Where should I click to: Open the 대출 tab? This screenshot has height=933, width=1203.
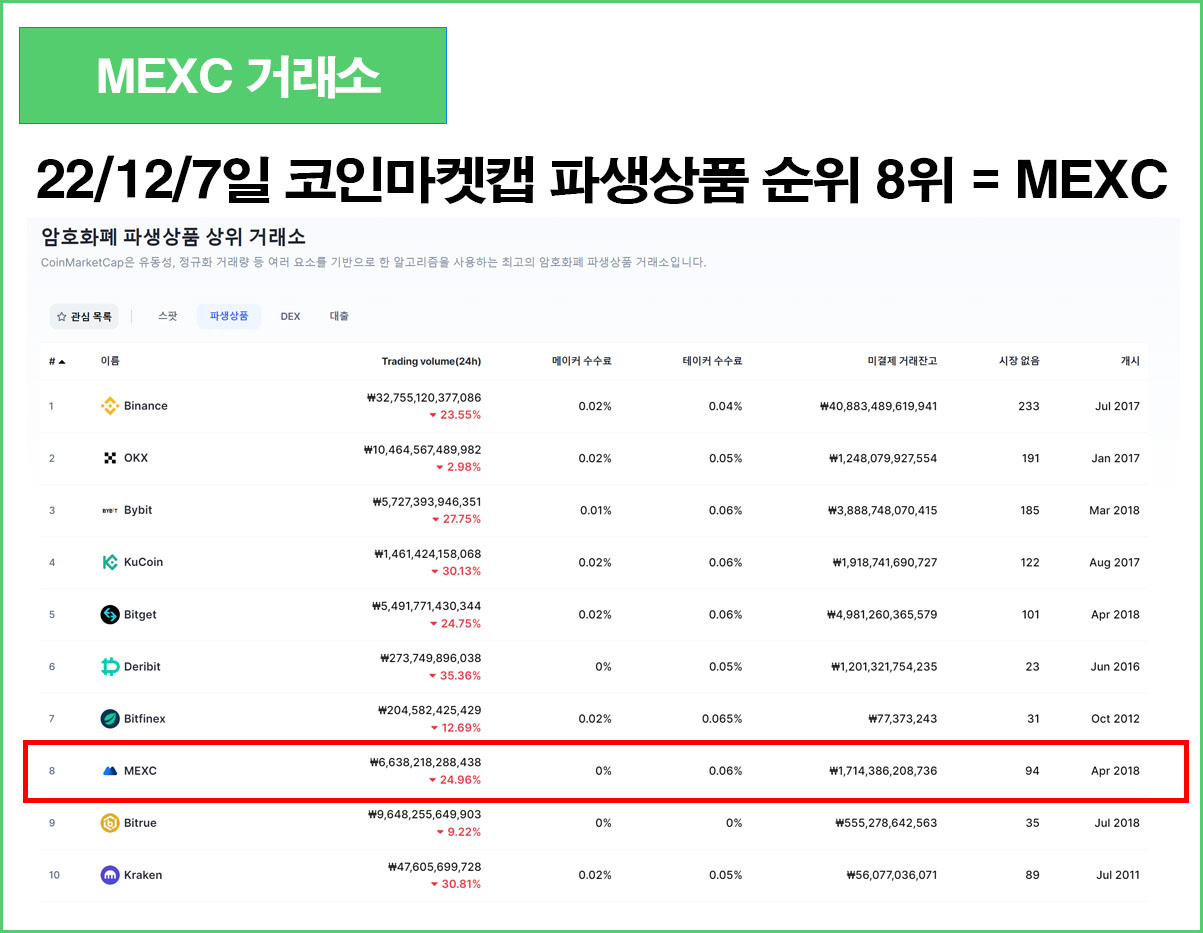point(340,316)
